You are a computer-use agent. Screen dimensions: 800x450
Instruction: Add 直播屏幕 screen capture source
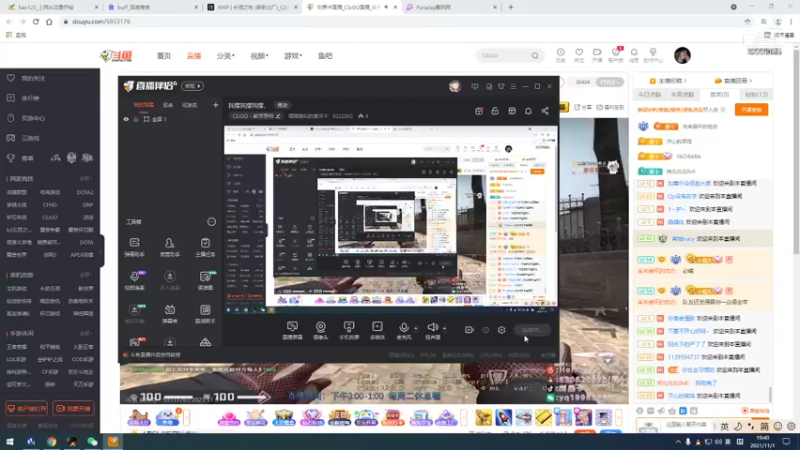292,330
